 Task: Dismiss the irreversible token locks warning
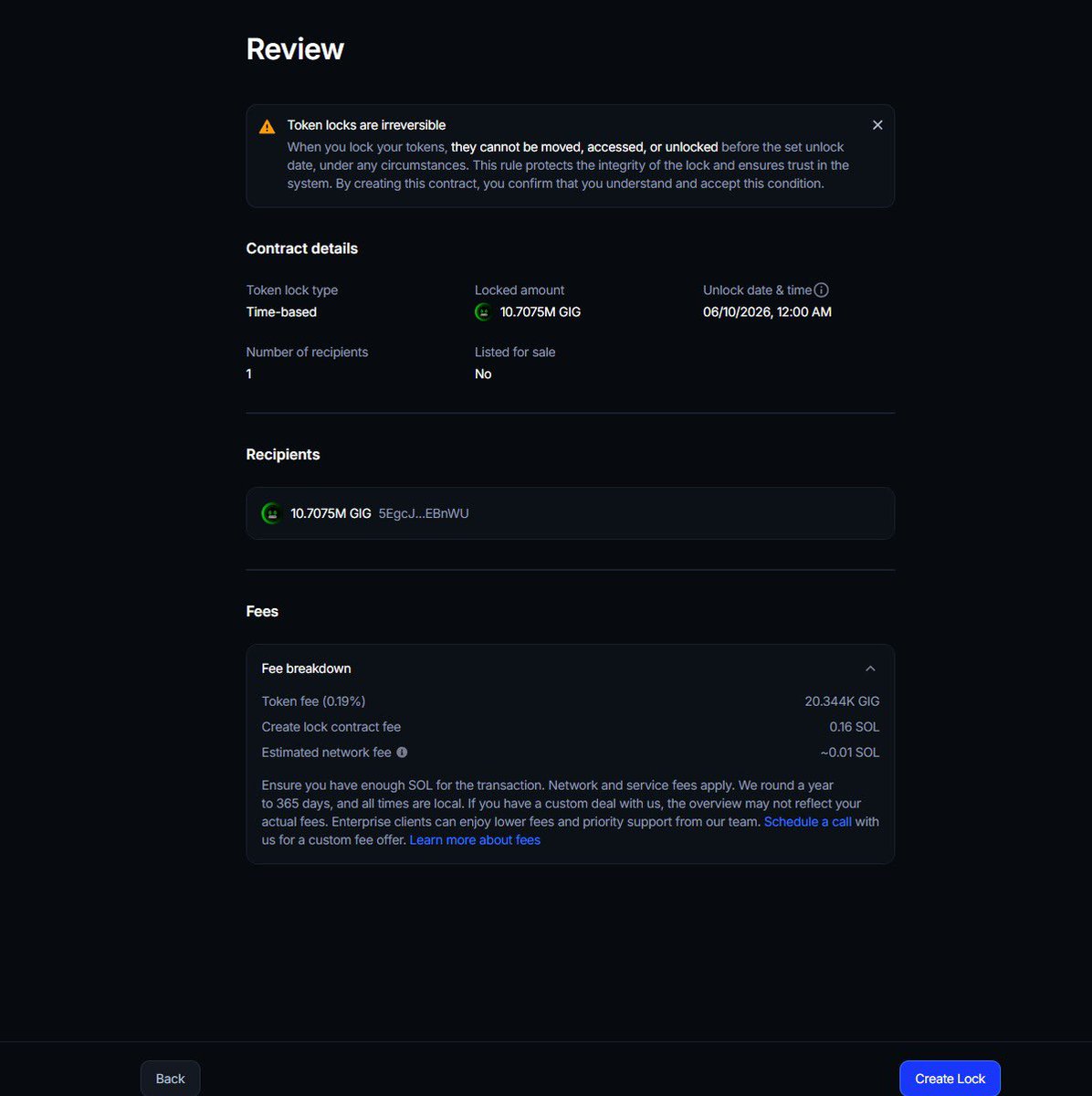point(877,125)
